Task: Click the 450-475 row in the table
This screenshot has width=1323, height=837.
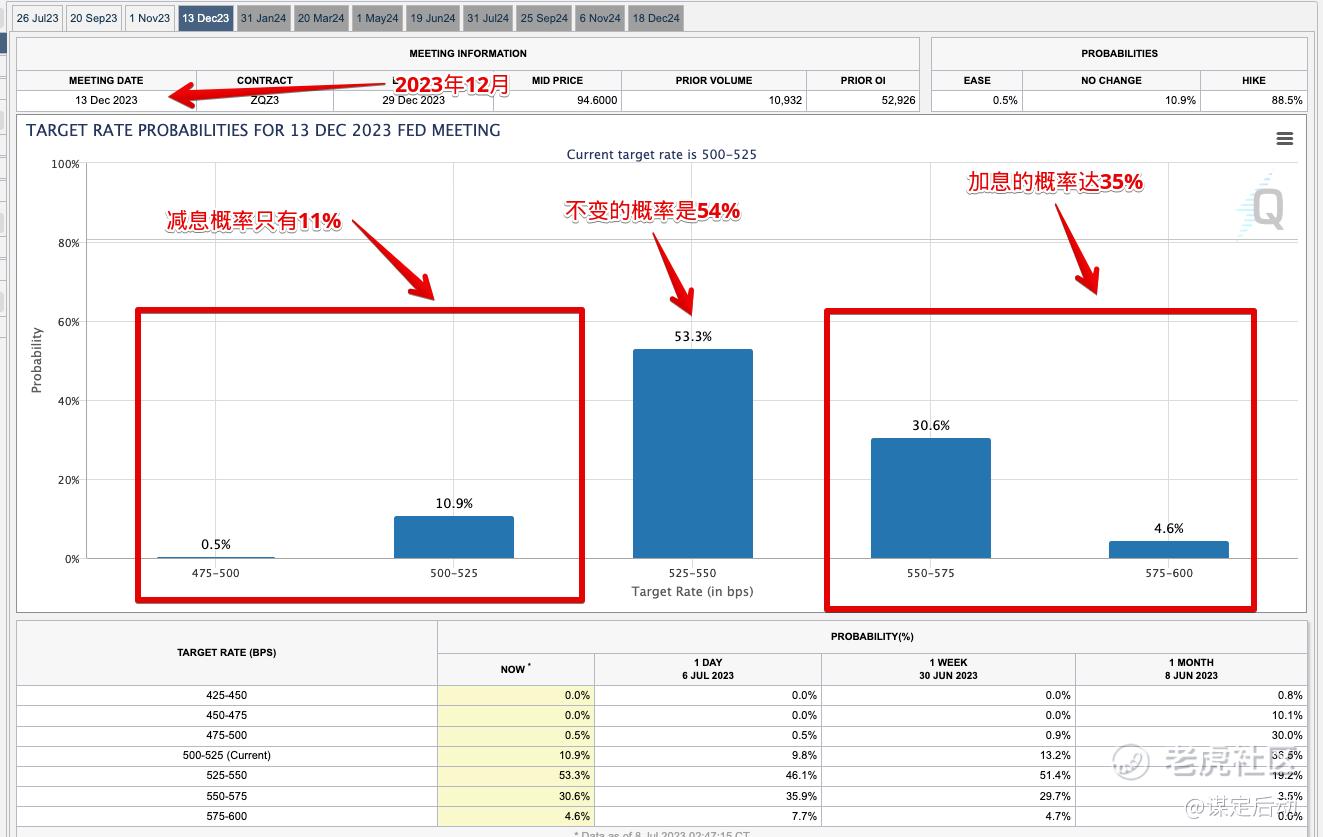Action: pyautogui.click(x=662, y=715)
